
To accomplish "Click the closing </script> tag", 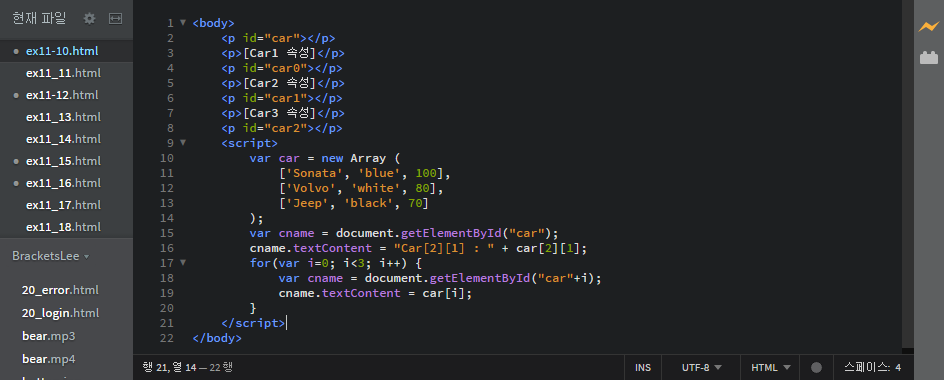I will (253, 323).
